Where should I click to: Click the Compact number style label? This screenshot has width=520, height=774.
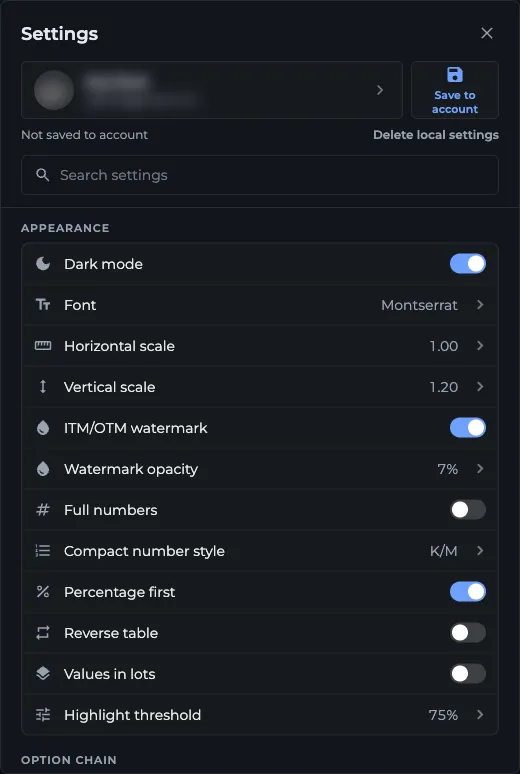coord(144,551)
